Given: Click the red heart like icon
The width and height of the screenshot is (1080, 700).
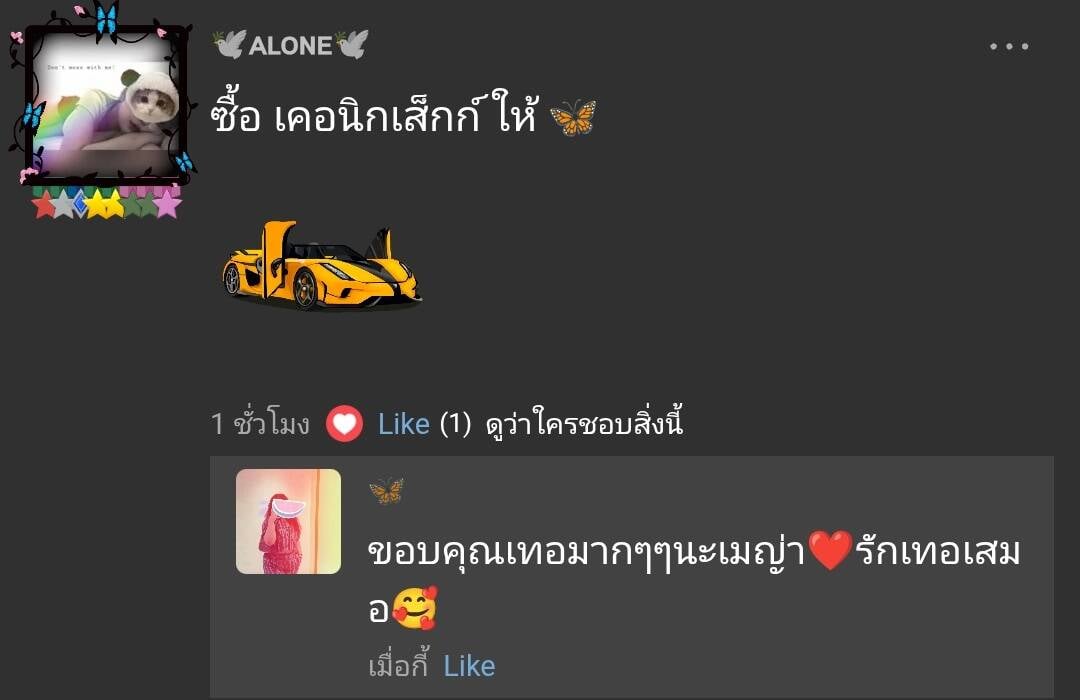Looking at the screenshot, I should coord(344,423).
